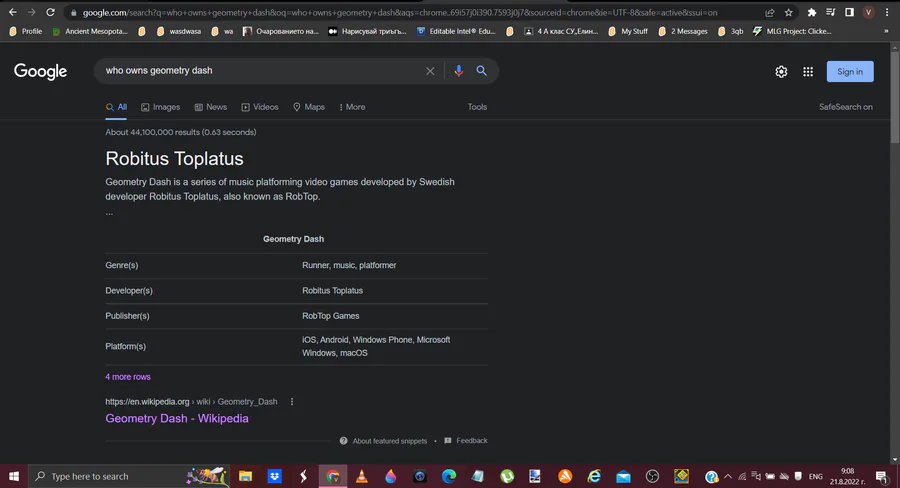The height and width of the screenshot is (488, 900).
Task: Reload the current Google search page
Action: (51, 12)
